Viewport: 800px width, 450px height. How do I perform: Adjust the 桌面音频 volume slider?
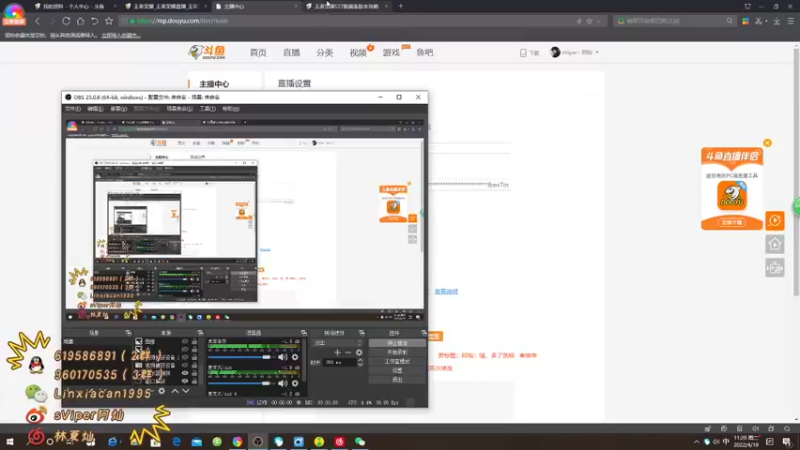(x=240, y=357)
